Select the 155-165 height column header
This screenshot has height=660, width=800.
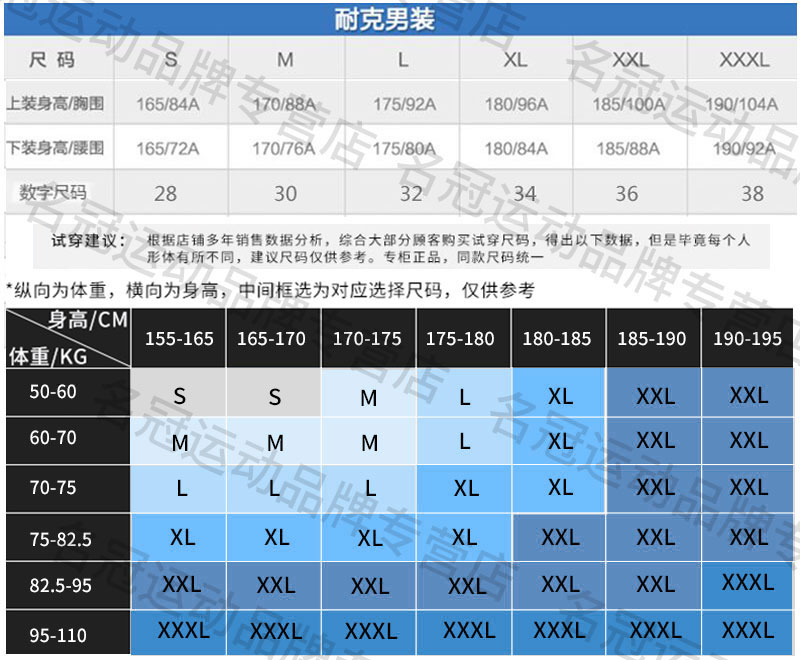point(179,338)
